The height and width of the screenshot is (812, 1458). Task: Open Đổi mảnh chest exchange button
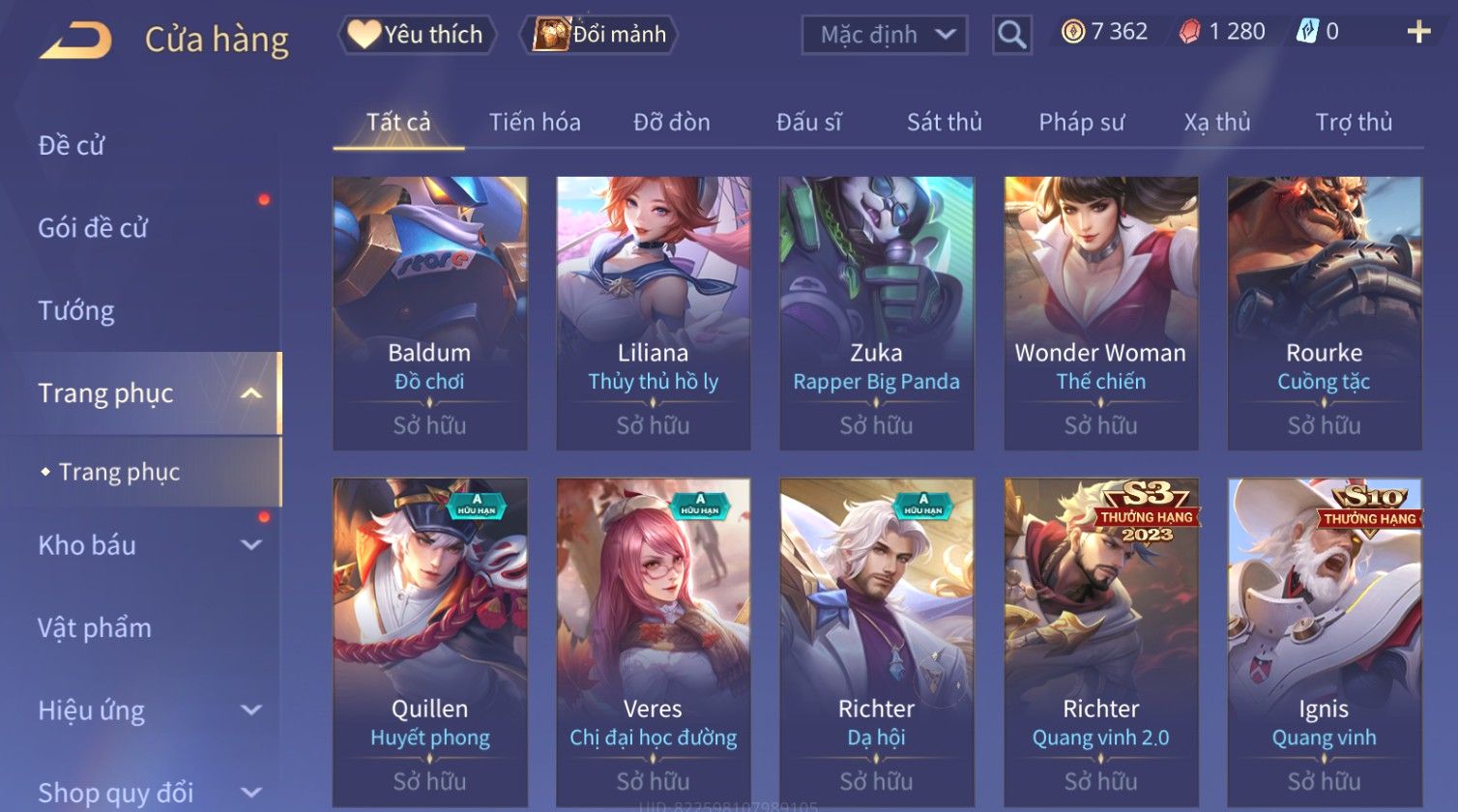(599, 35)
